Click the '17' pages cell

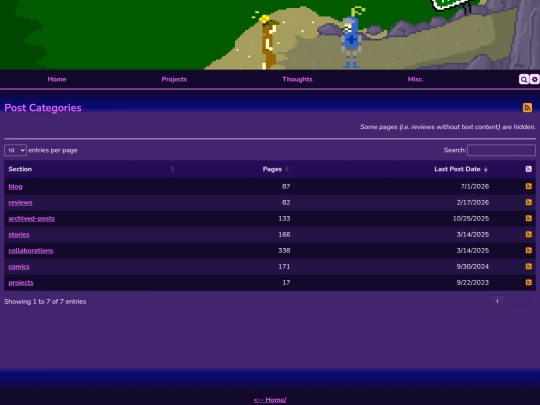pos(286,282)
